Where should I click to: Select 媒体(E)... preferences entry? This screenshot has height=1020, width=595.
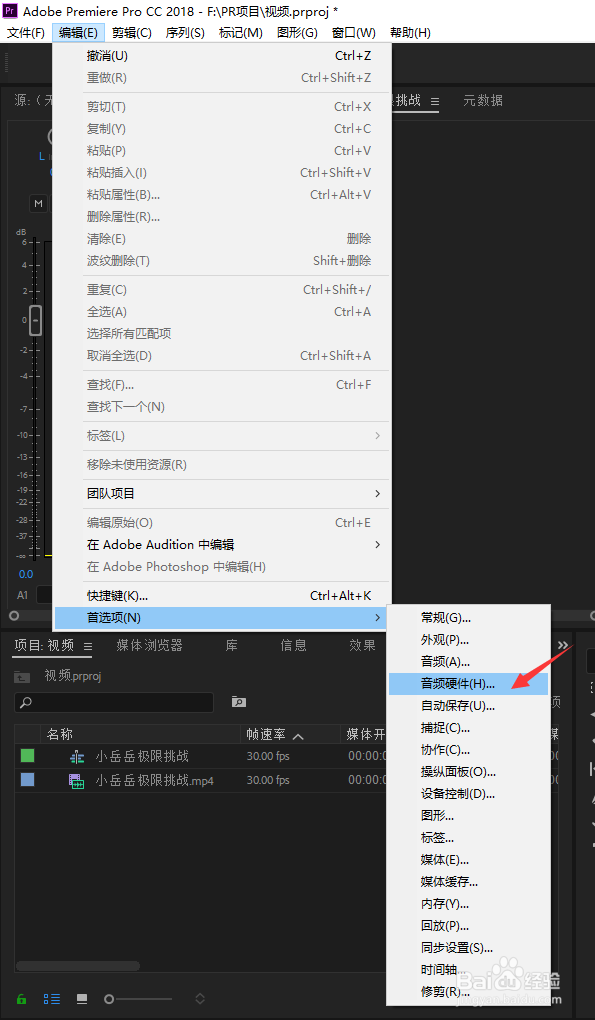coord(468,860)
